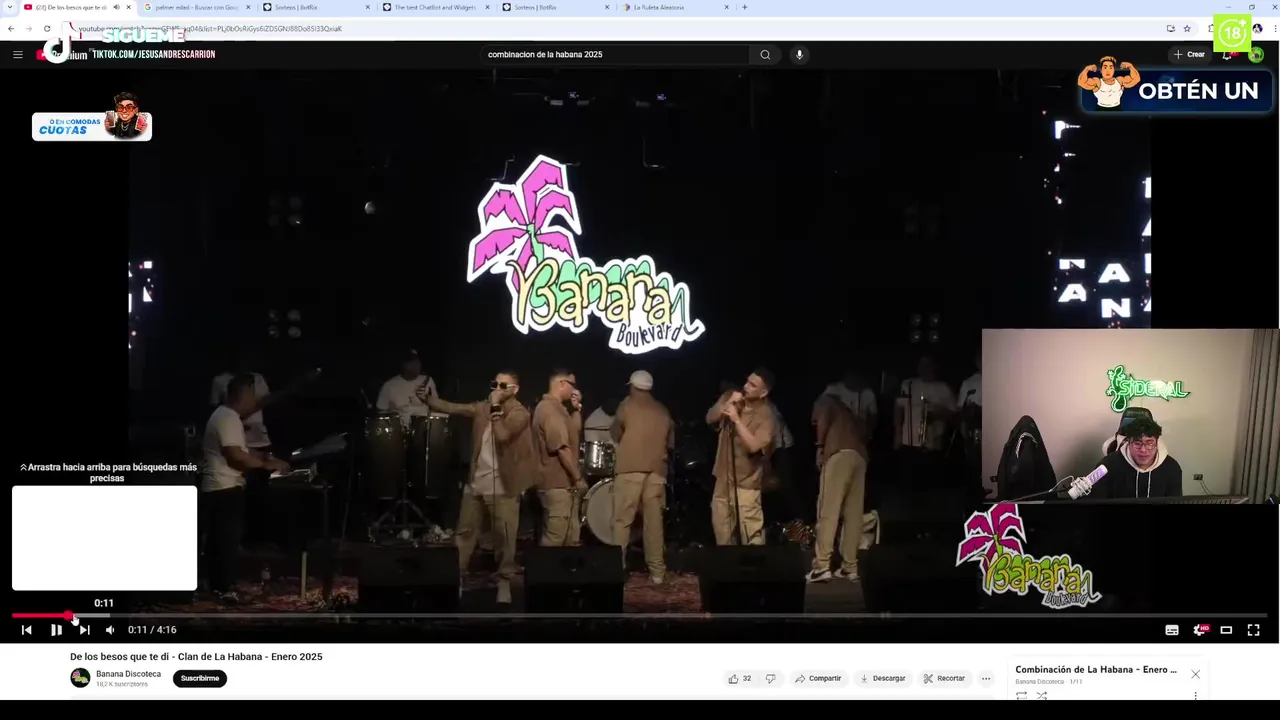This screenshot has height=720, width=1280.
Task: Open the account avatar menu
Action: pyautogui.click(x=1257, y=55)
